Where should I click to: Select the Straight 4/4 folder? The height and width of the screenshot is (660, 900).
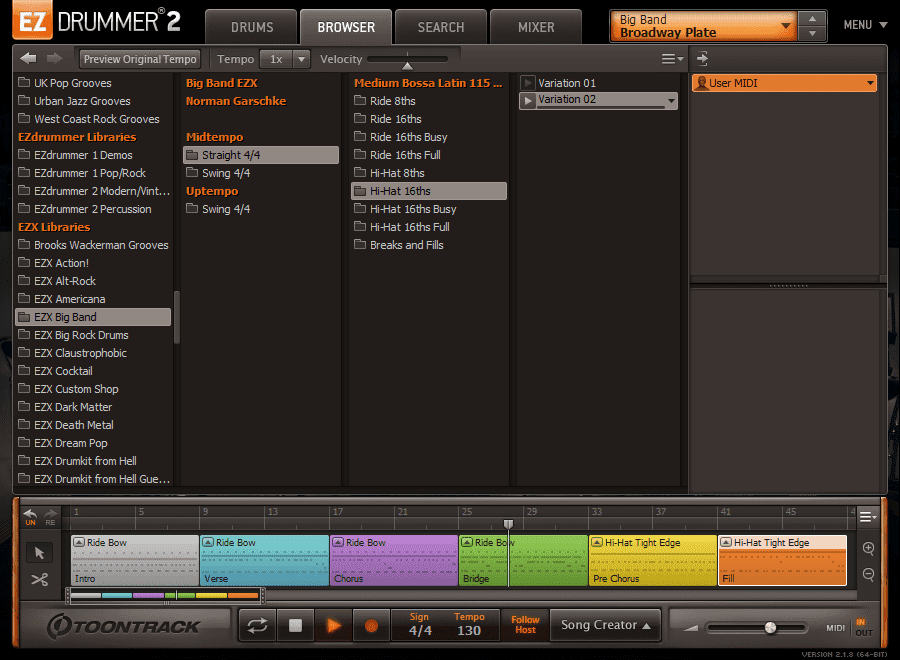[261, 155]
